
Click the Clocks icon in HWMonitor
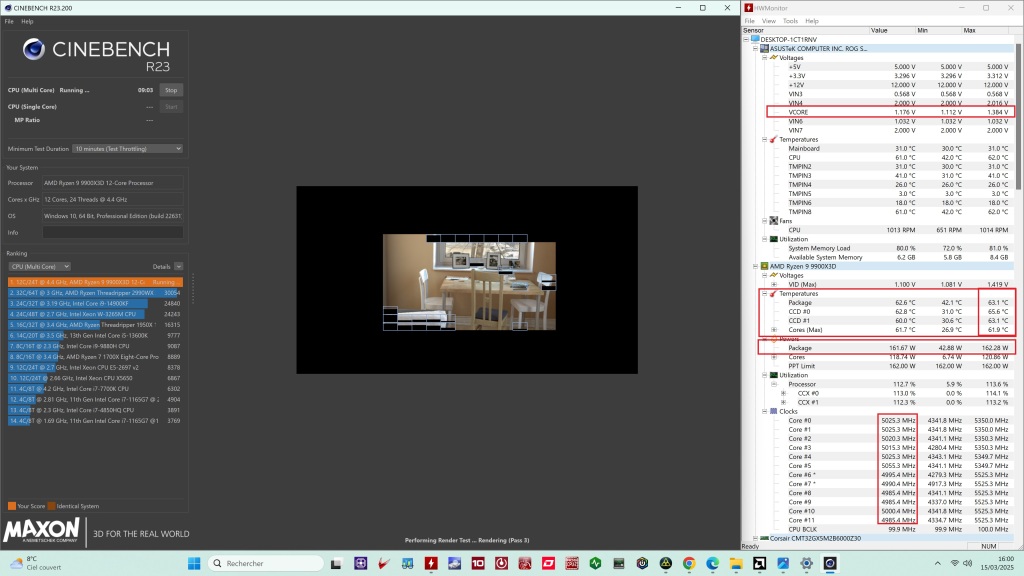point(773,411)
